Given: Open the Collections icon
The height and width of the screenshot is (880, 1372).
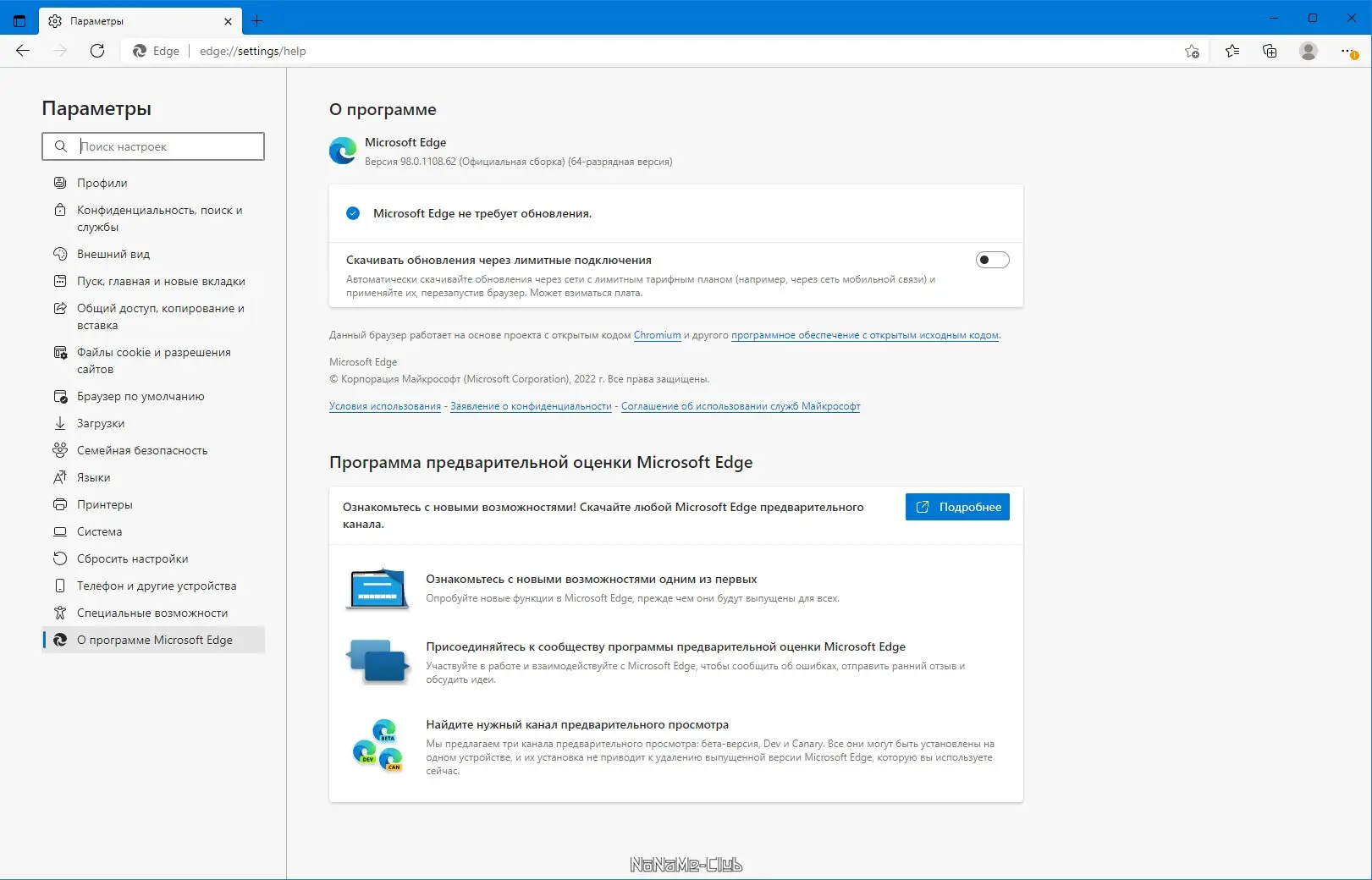Looking at the screenshot, I should click(1270, 51).
